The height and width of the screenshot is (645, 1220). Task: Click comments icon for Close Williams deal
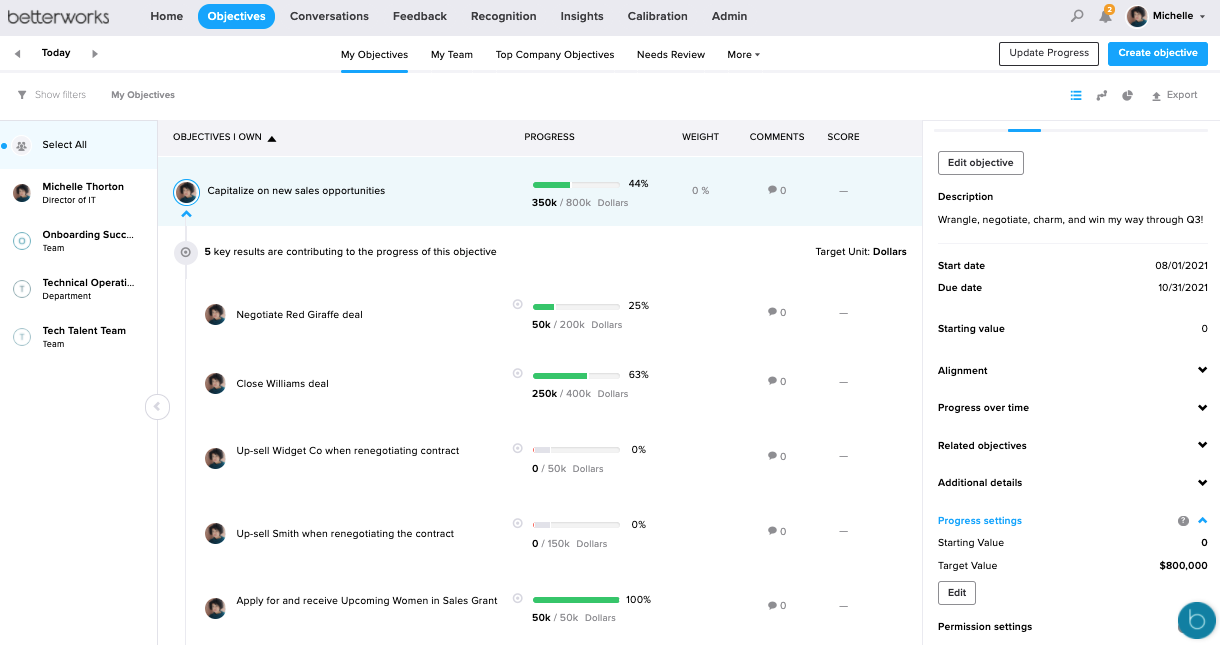(x=772, y=381)
